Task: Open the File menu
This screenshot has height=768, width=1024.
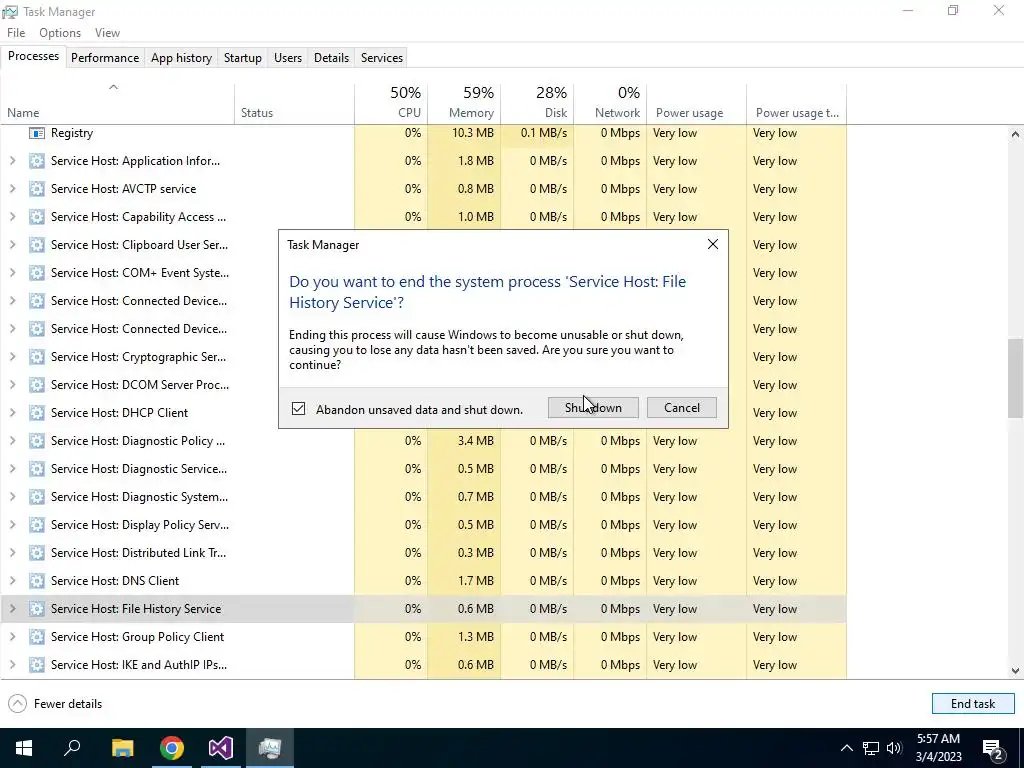Action: click(16, 33)
